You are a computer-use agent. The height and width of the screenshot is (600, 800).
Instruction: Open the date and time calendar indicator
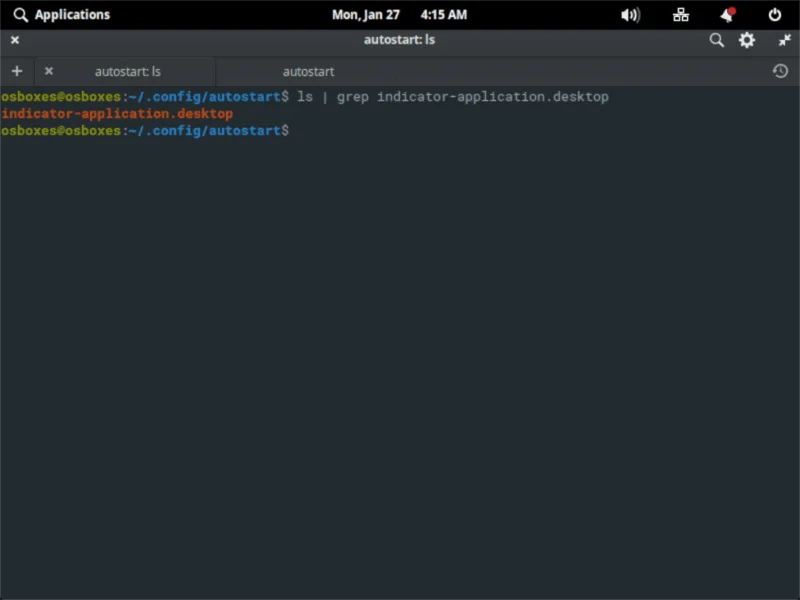coord(399,15)
